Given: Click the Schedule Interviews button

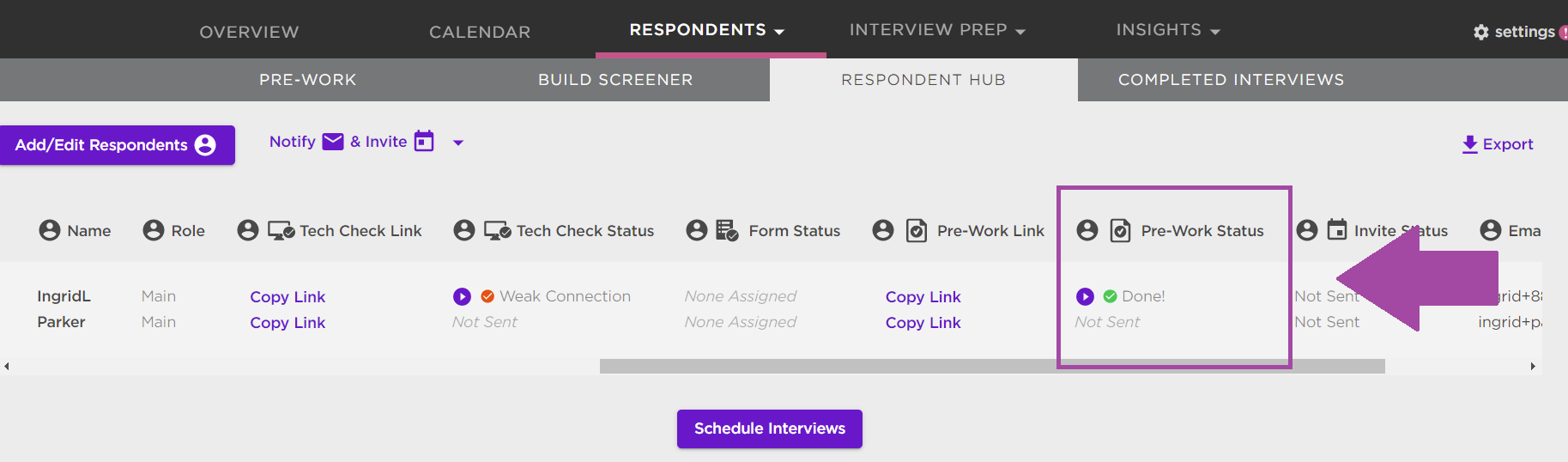Looking at the screenshot, I should [x=770, y=429].
